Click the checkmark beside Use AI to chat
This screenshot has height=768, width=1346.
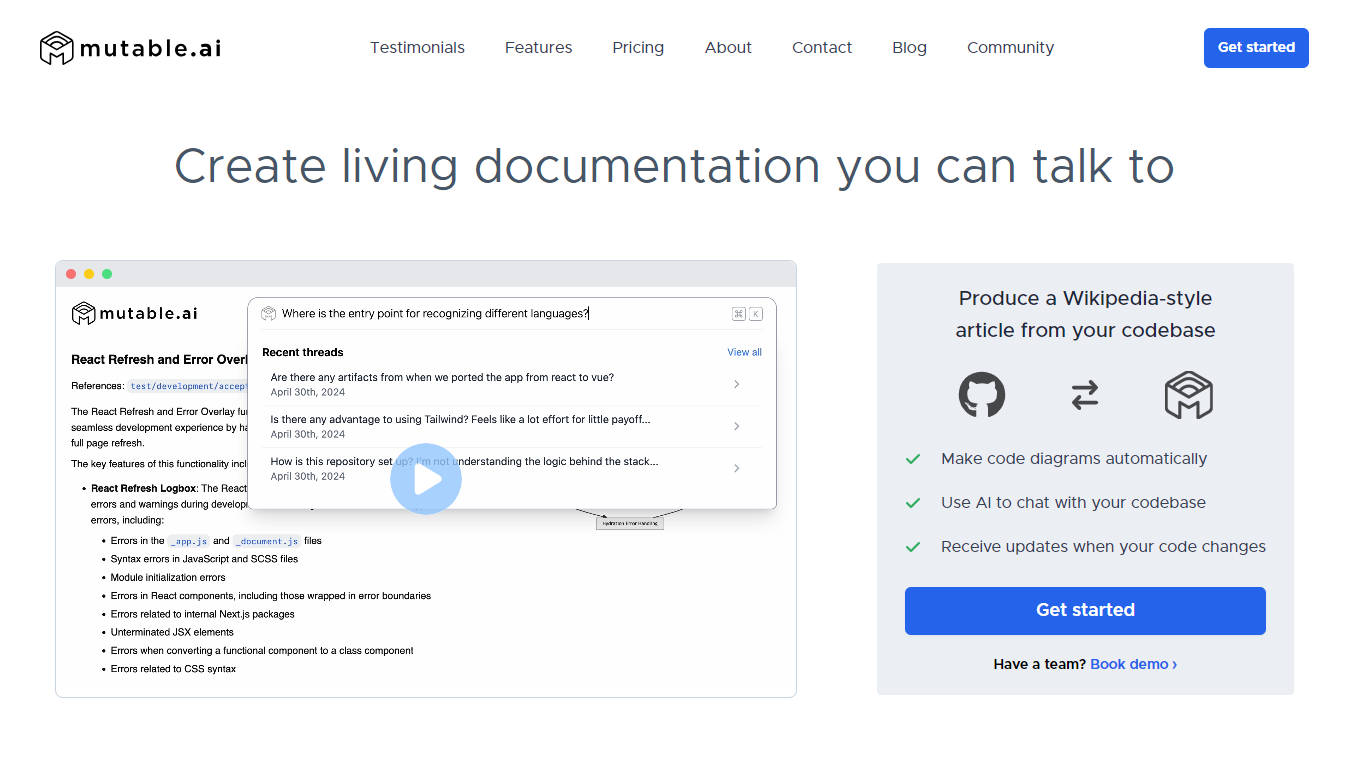tap(913, 503)
